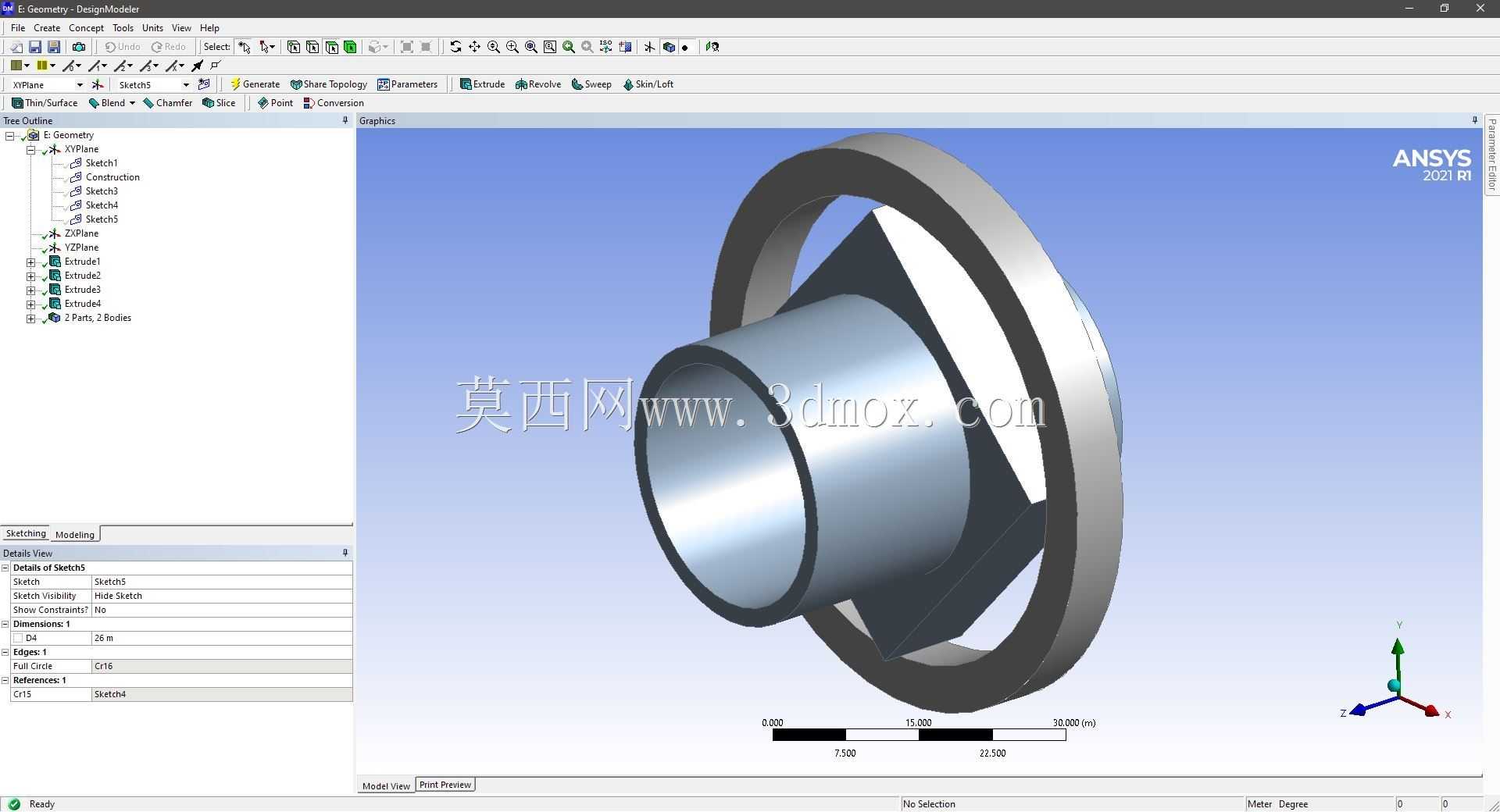
Task: Click the Shrink Face Selection icon
Action: (x=426, y=47)
